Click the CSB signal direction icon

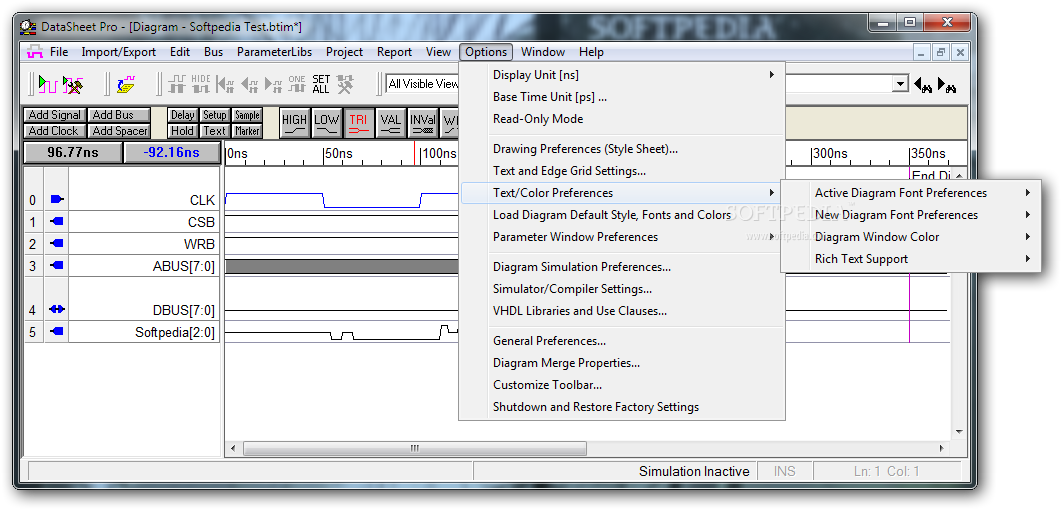[x=57, y=221]
